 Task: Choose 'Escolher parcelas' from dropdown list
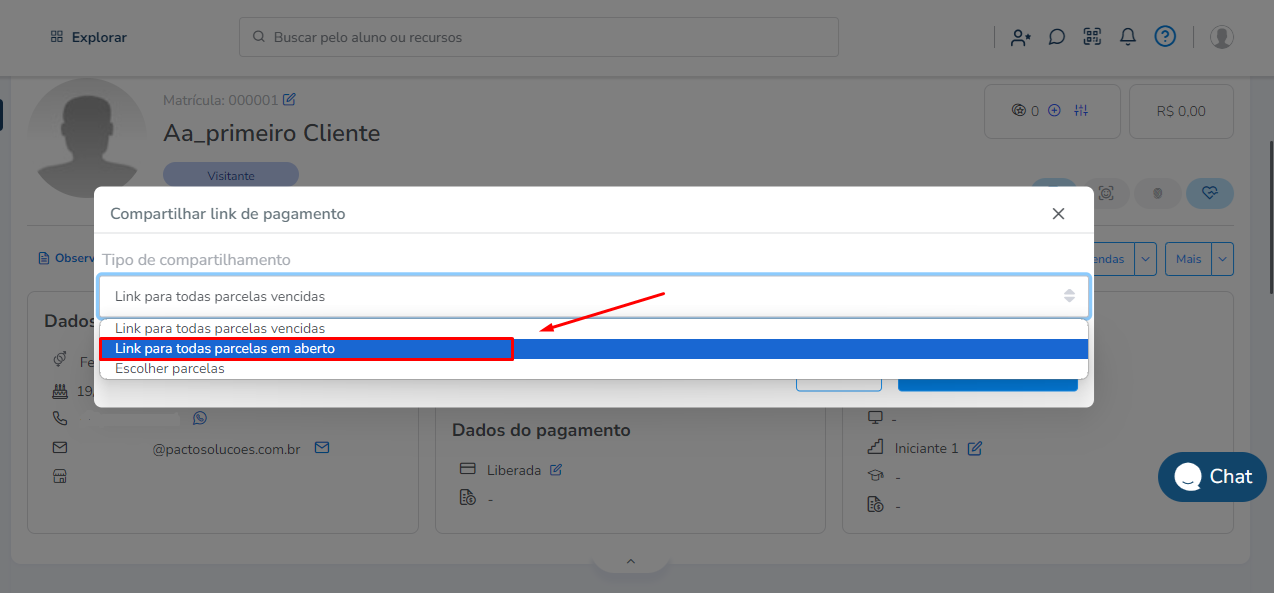170,369
